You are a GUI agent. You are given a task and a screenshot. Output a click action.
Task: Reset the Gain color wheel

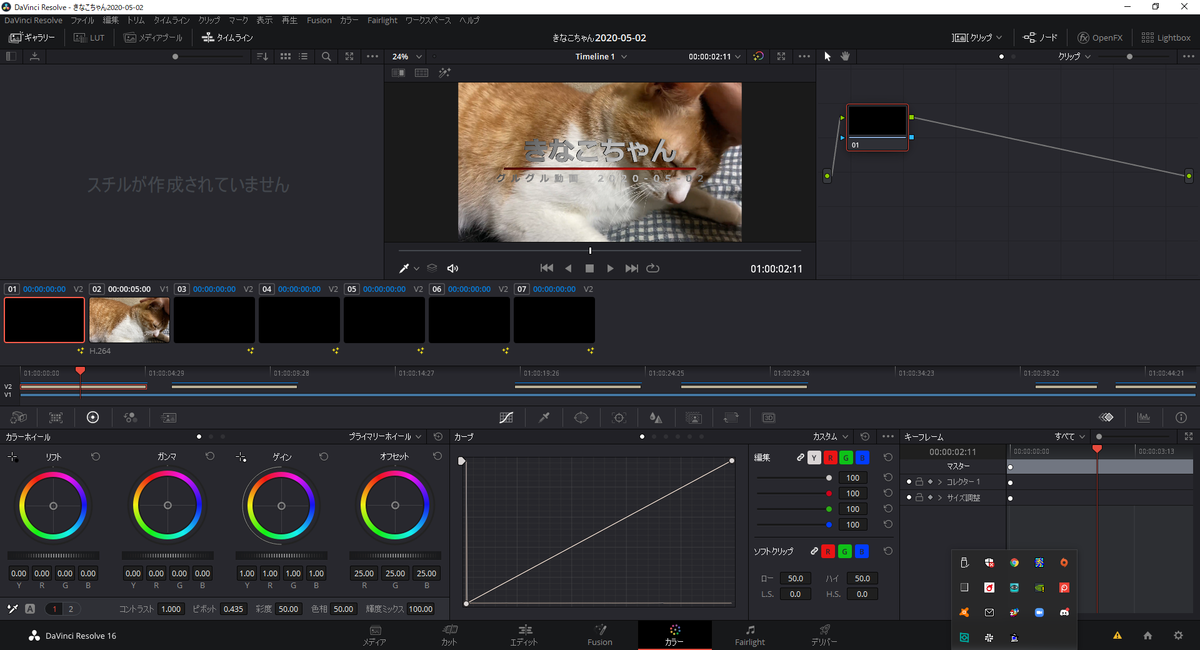pos(323,456)
